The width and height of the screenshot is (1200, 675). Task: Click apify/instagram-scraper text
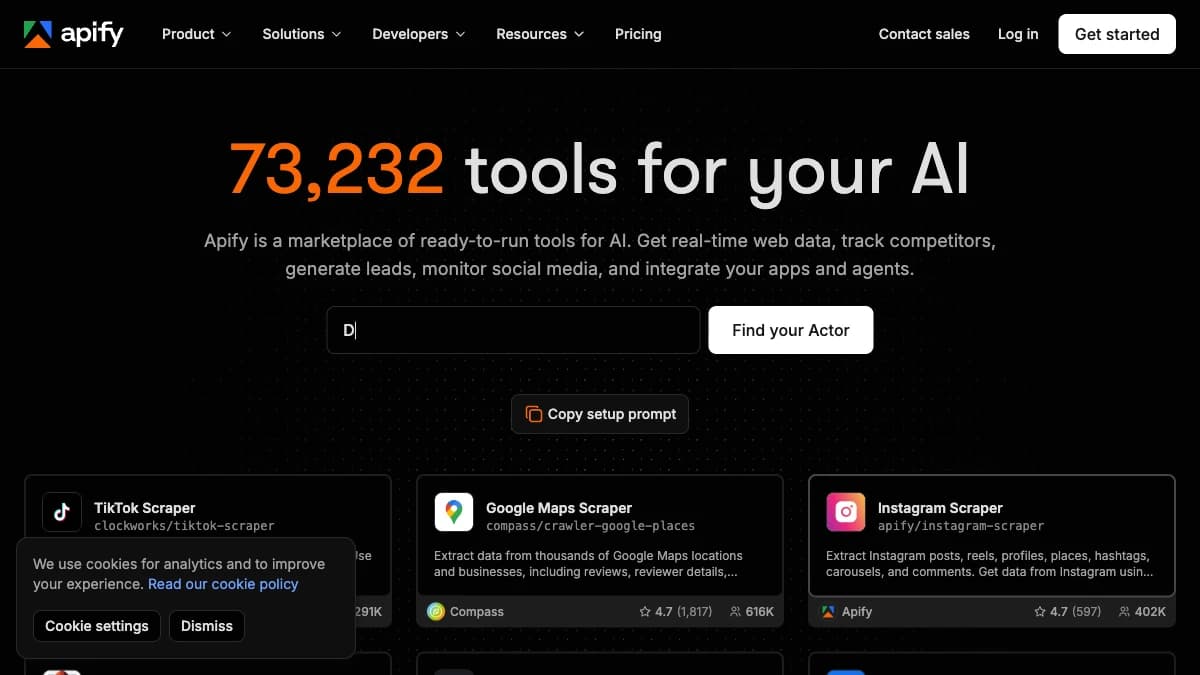pyautogui.click(x=961, y=526)
